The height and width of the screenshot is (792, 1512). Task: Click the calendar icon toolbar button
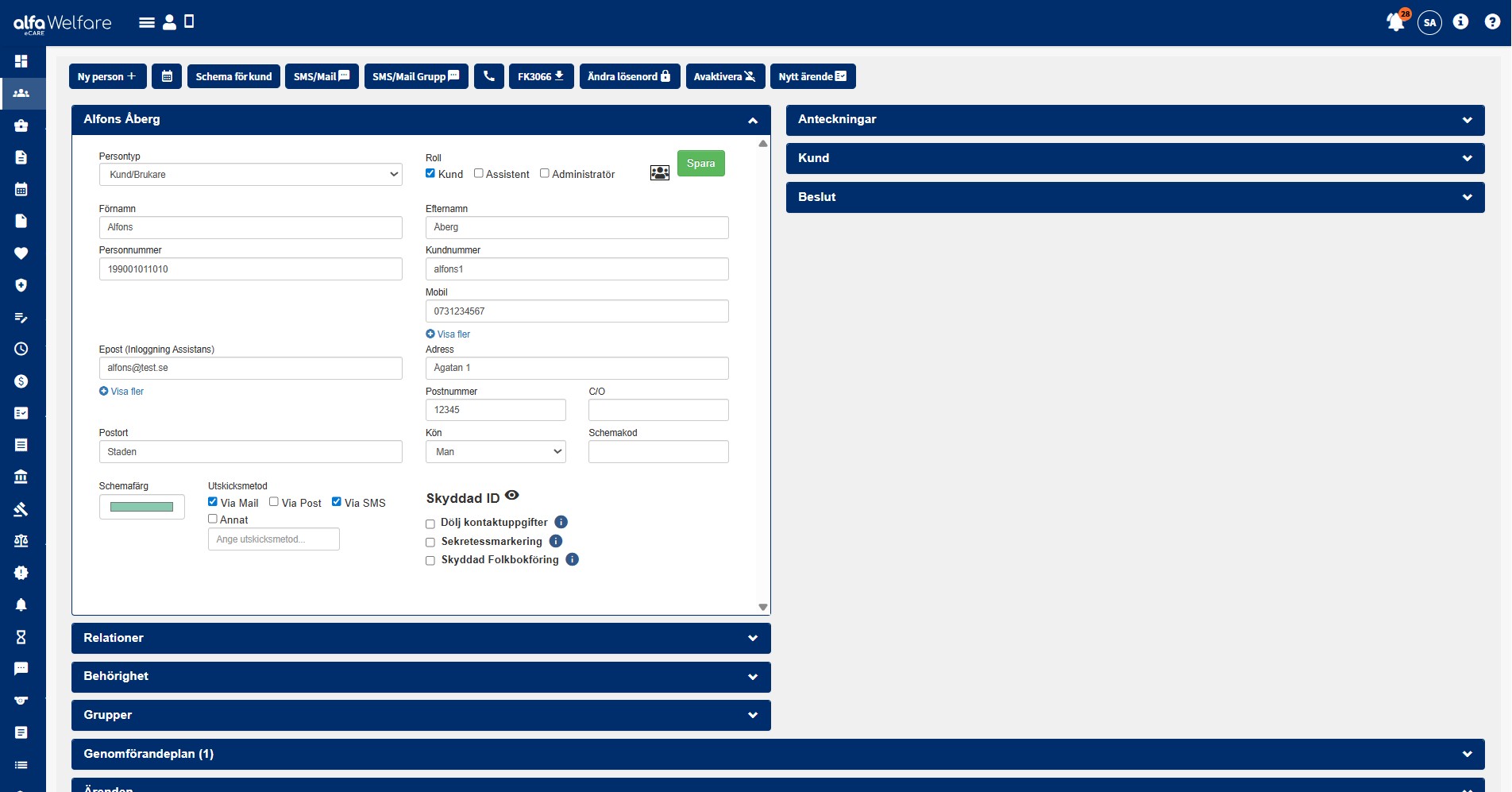(167, 76)
